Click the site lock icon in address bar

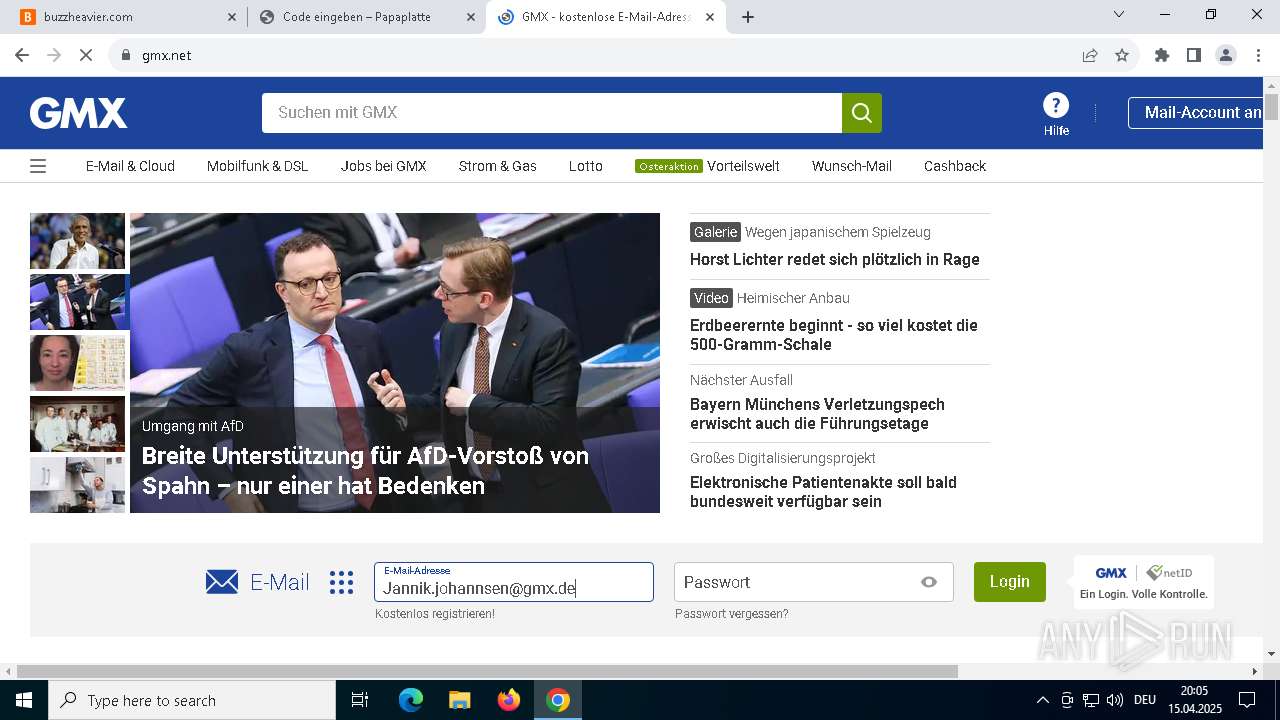tap(125, 55)
